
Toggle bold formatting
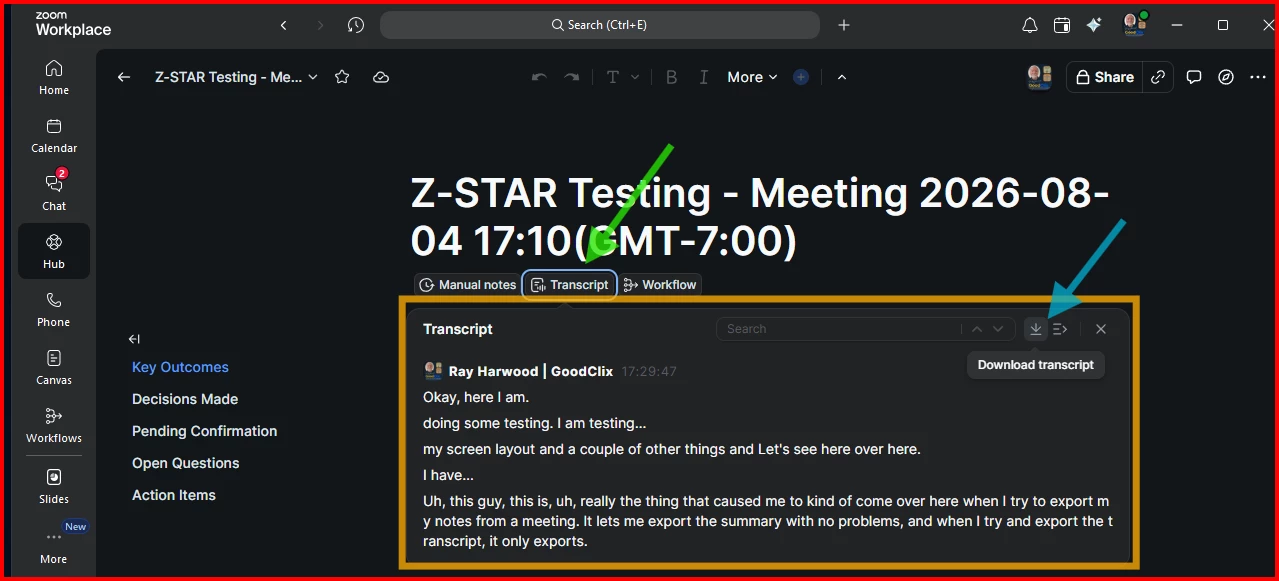tap(672, 77)
